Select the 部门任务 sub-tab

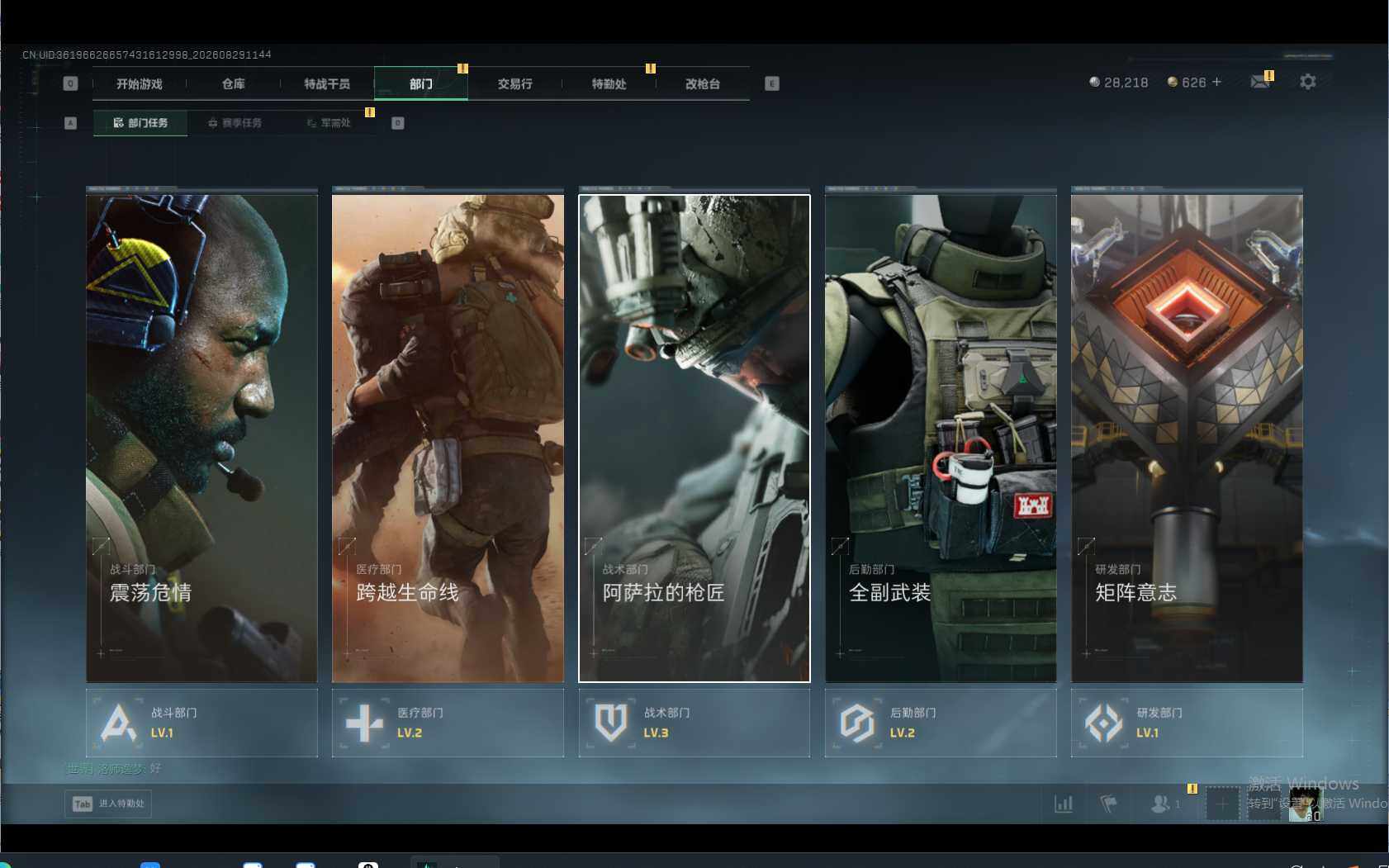(x=140, y=123)
